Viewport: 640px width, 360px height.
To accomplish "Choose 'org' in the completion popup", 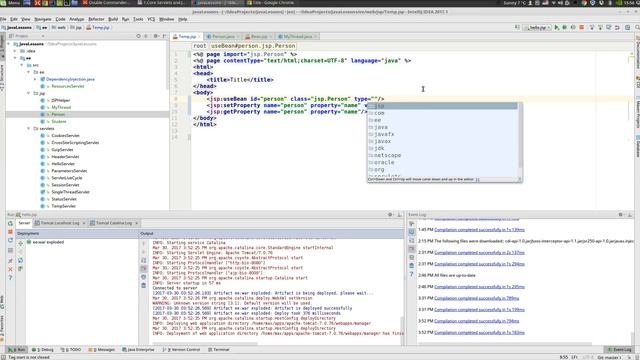I will click(442, 169).
